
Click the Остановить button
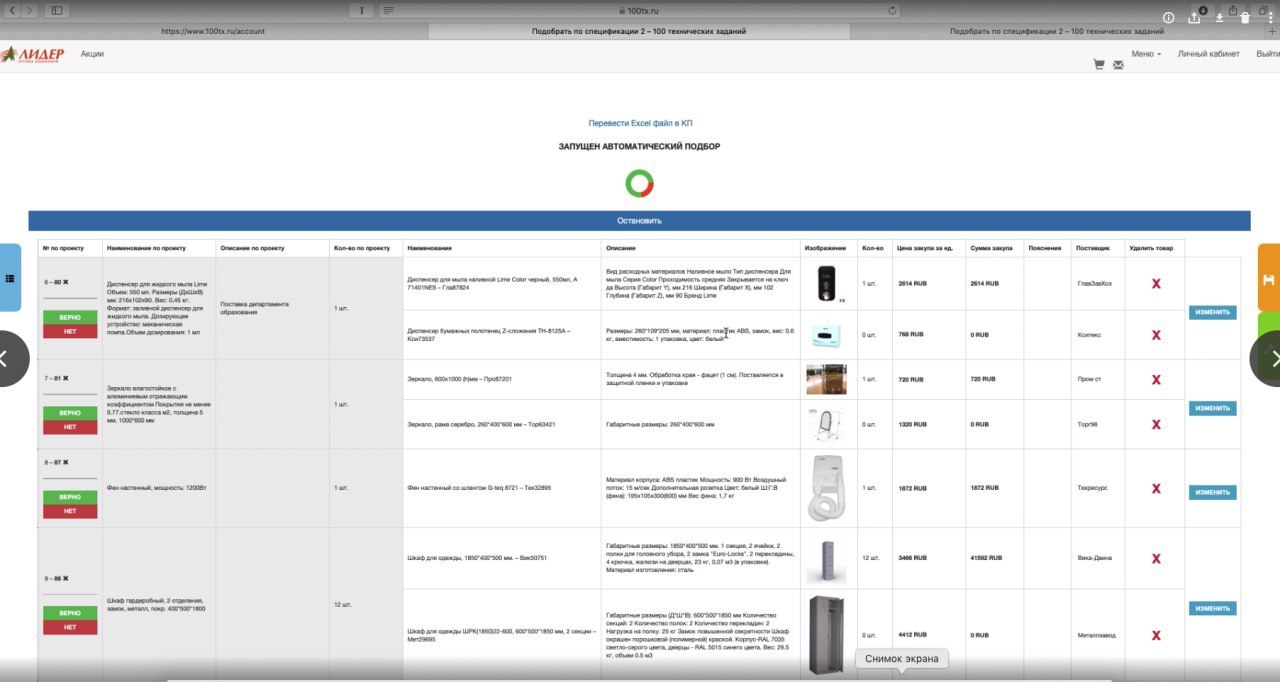639,220
